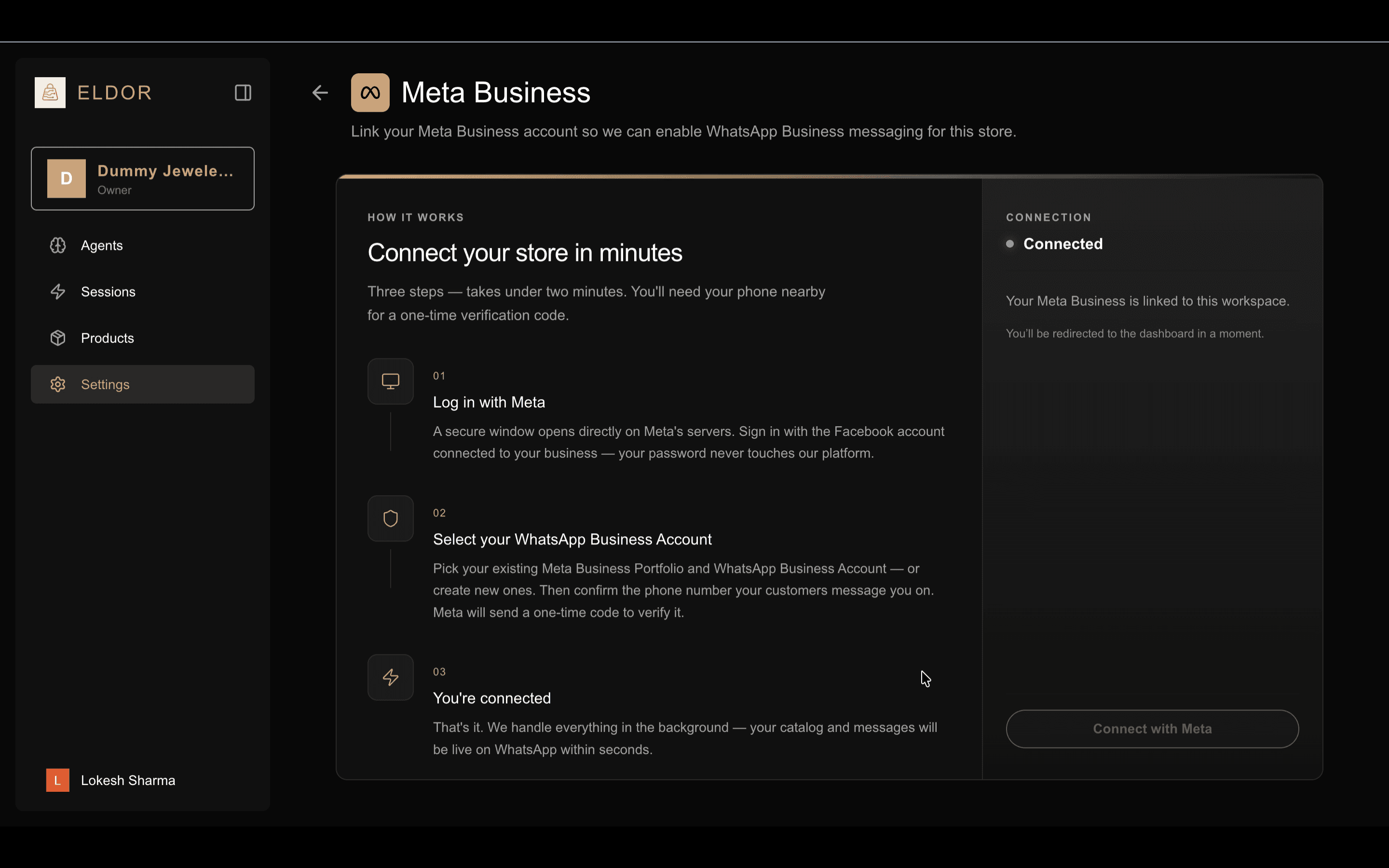The image size is (1389, 868).
Task: Click the lightning icon for step 03
Action: 390,678
